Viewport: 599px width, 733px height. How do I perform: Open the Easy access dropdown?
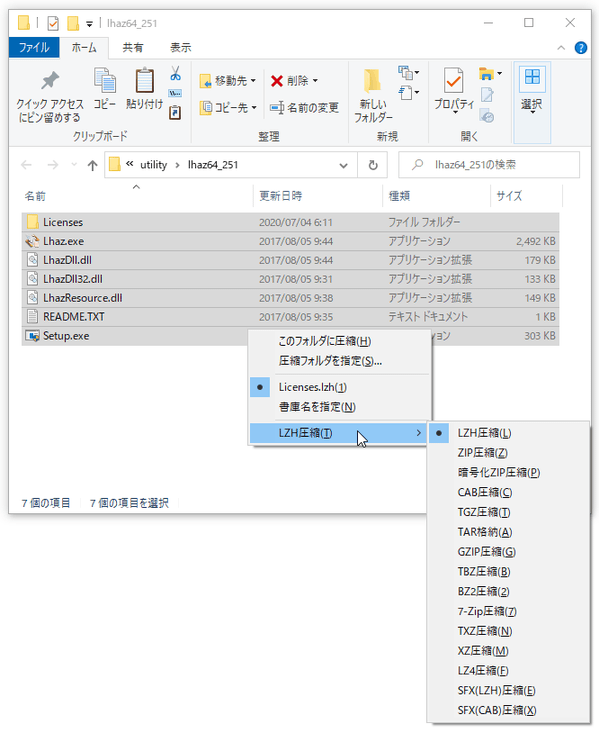click(x=408, y=93)
